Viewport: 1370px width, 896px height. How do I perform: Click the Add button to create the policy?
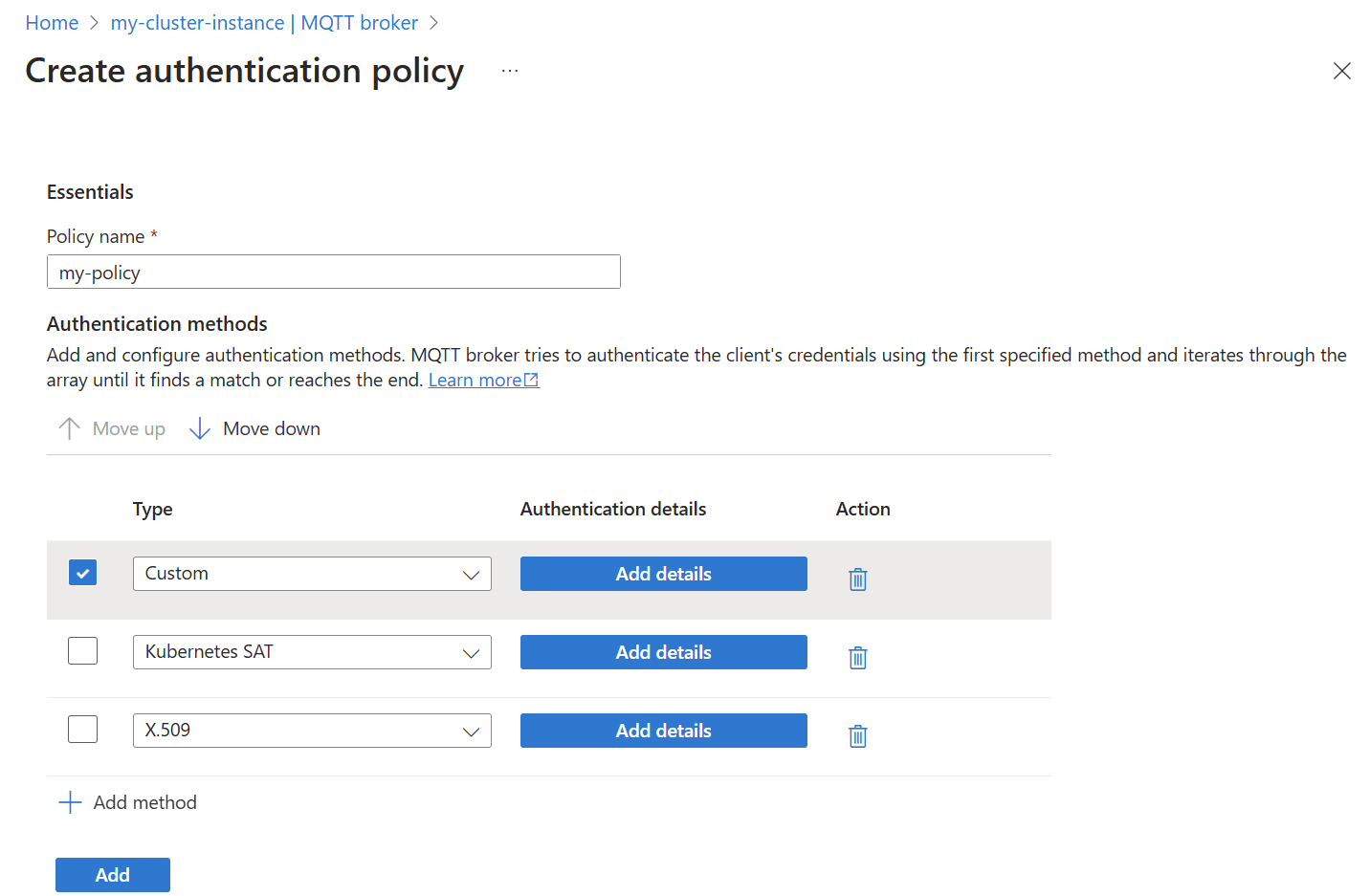pos(112,874)
